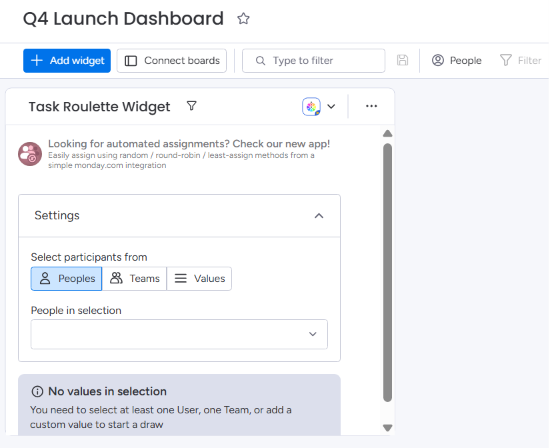Open the widget three-dots menu
The image size is (549, 448).
371,106
